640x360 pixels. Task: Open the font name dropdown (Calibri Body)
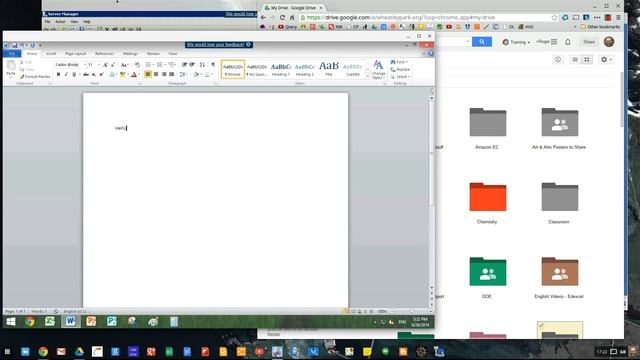(84, 64)
